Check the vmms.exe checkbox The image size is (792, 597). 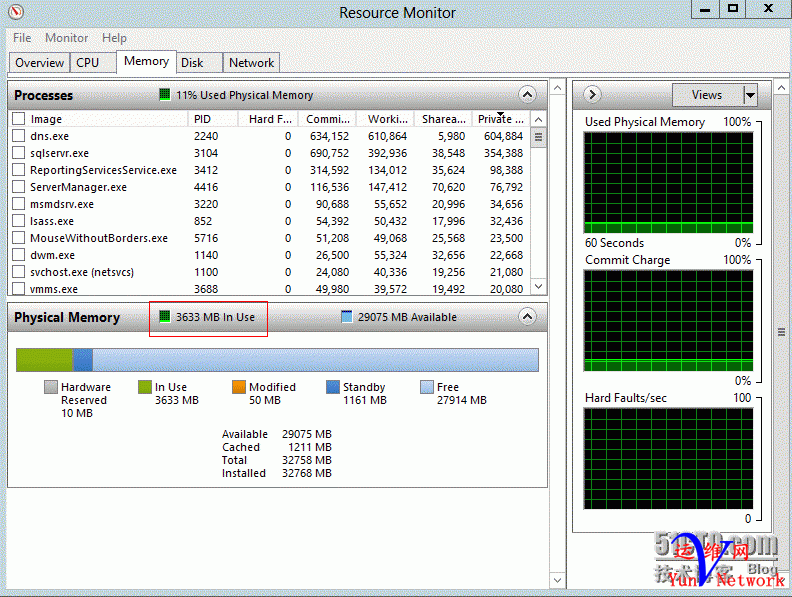pyautogui.click(x=19, y=288)
